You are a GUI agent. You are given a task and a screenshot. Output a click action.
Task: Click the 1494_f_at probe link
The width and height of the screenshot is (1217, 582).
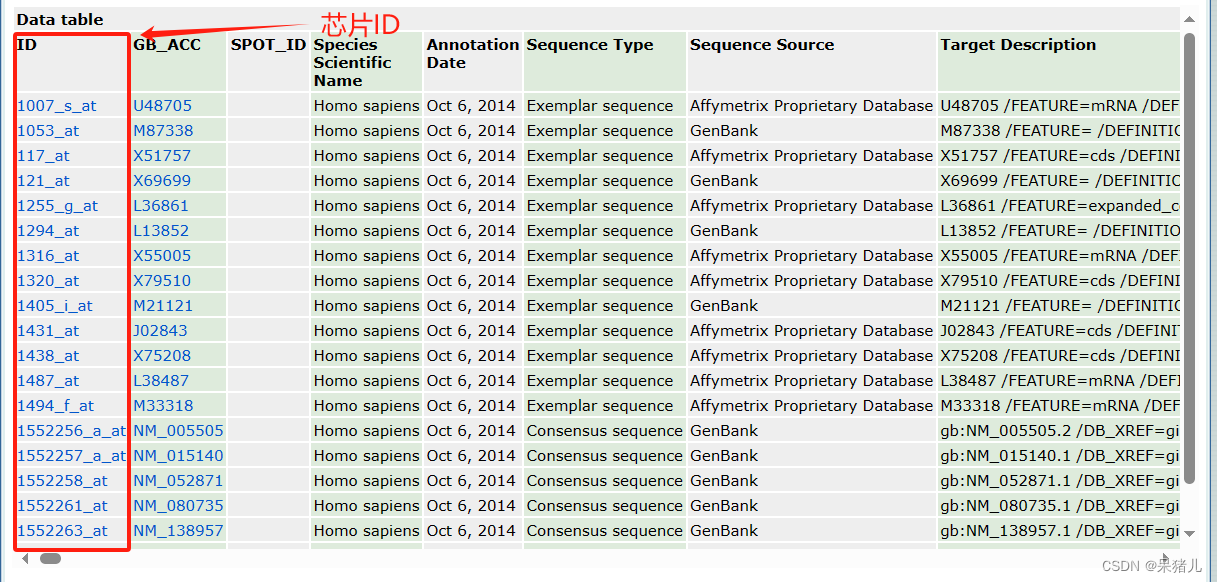(x=55, y=406)
